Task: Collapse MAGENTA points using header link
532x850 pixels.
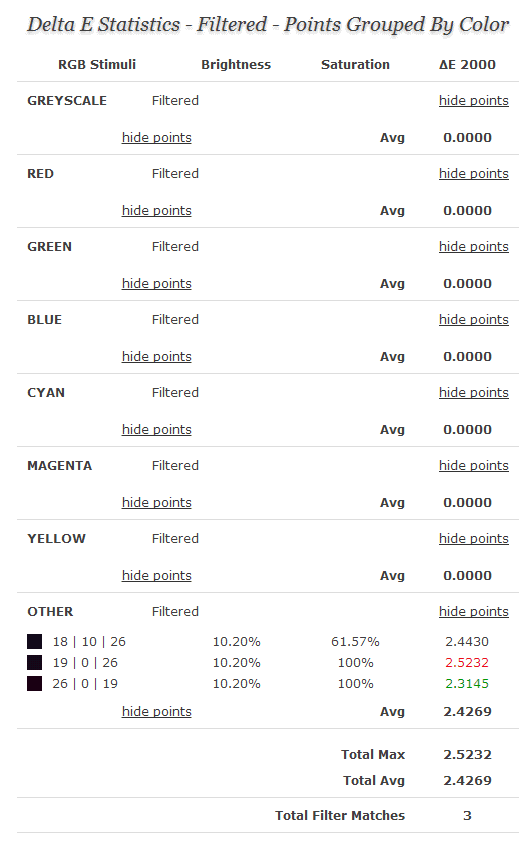Action: point(473,466)
